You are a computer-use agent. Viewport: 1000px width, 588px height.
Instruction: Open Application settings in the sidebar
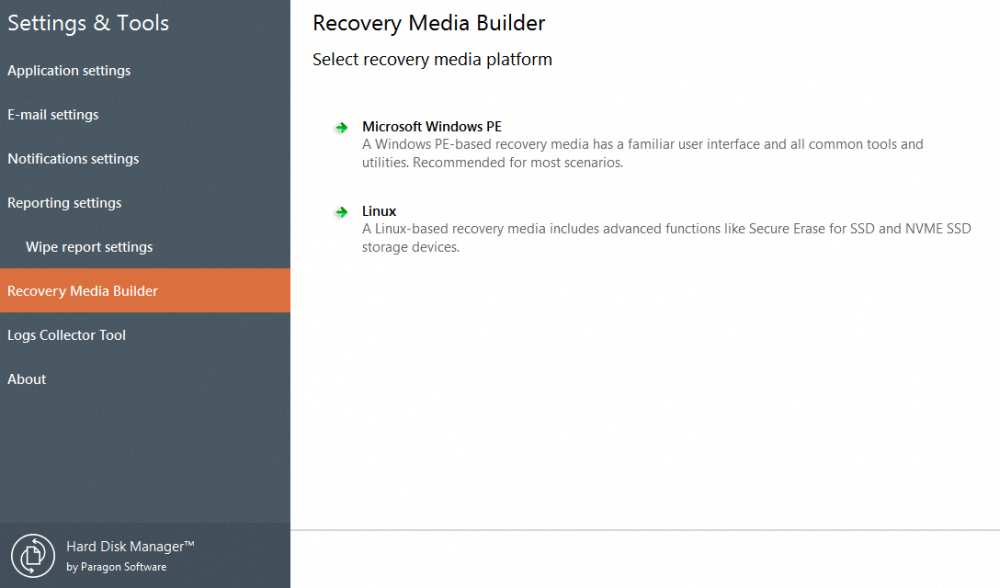(x=69, y=70)
